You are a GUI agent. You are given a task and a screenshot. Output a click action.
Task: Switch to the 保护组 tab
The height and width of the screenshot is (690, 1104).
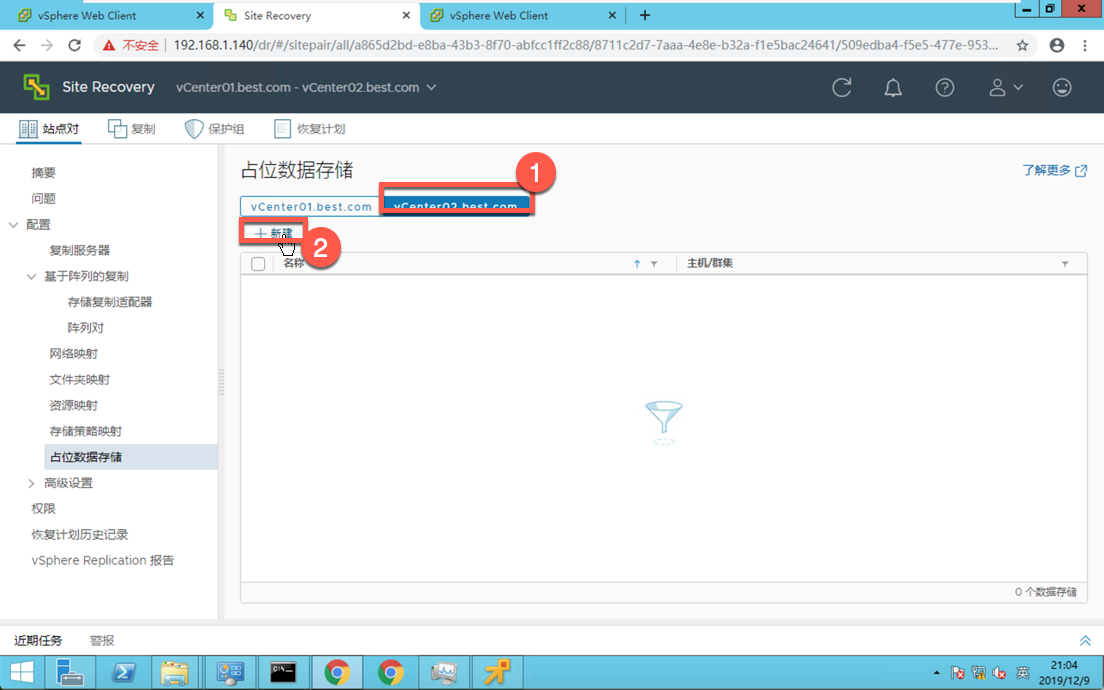215,129
